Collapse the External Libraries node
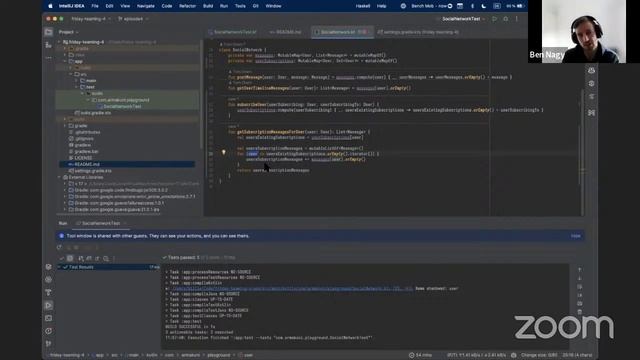 (60, 177)
